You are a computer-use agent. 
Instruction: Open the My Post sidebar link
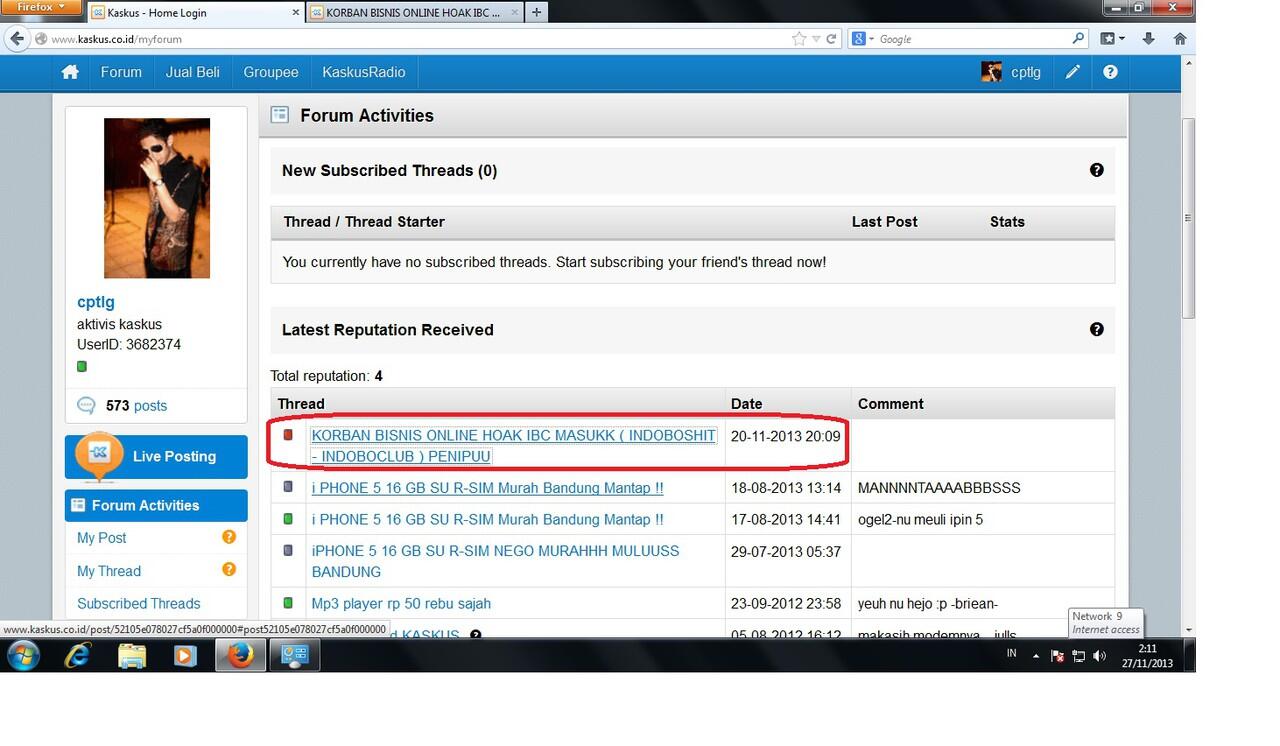click(102, 537)
